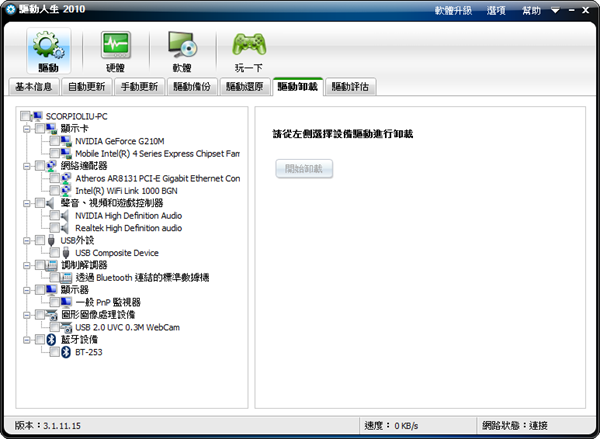Open the 驅動 gear icon section

49,51
